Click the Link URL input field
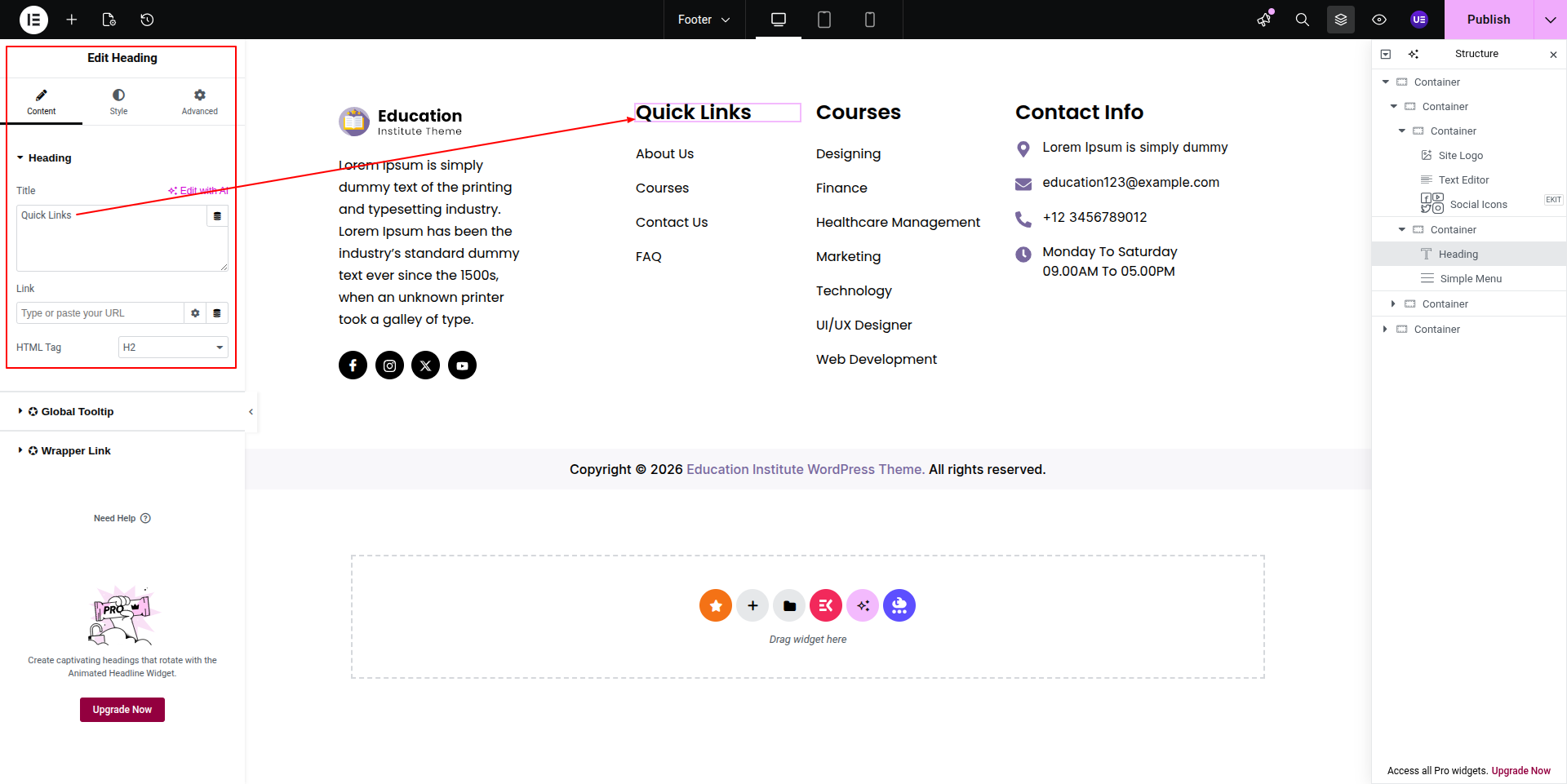 point(100,313)
